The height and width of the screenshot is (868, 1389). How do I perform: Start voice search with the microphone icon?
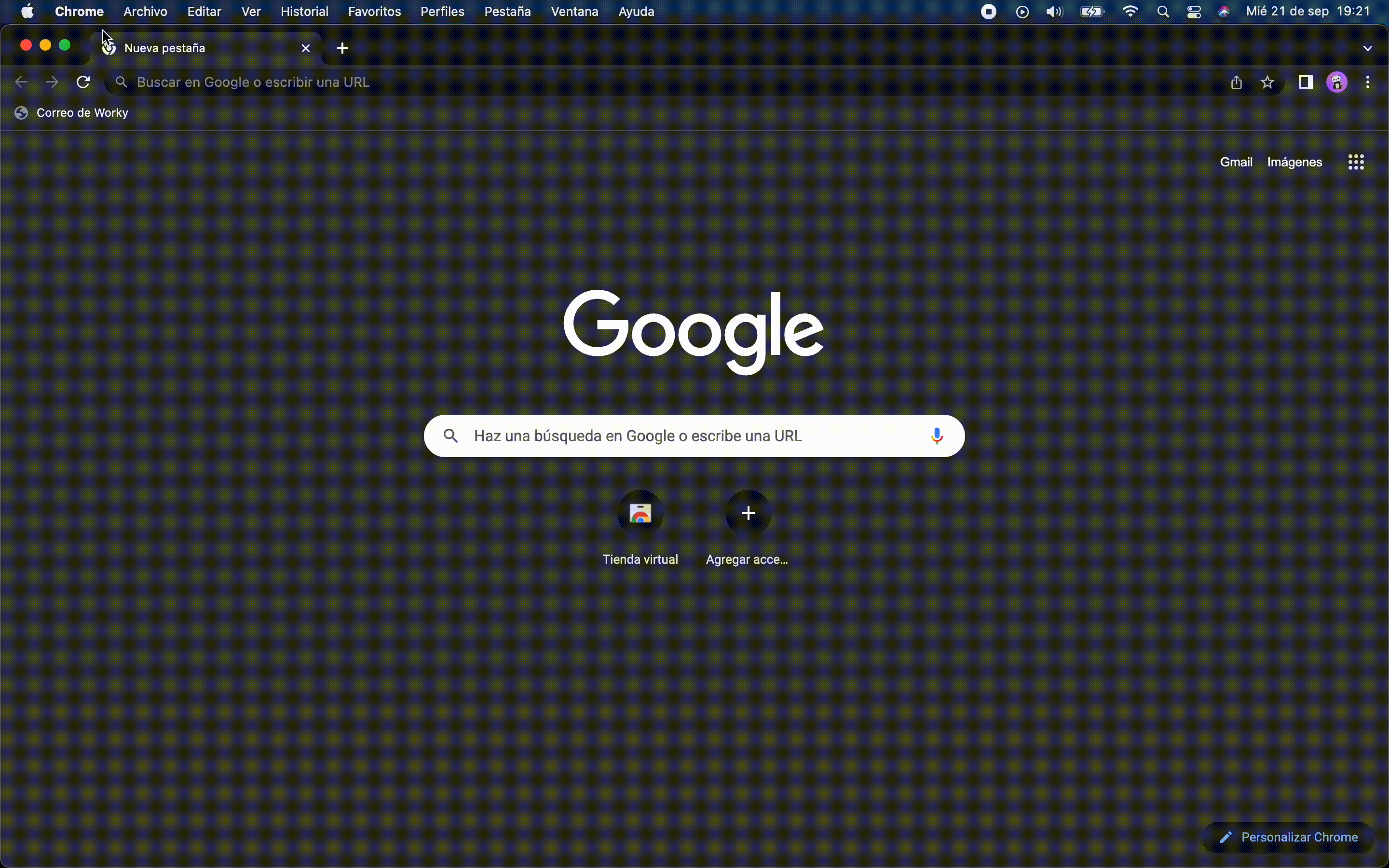coord(937,436)
